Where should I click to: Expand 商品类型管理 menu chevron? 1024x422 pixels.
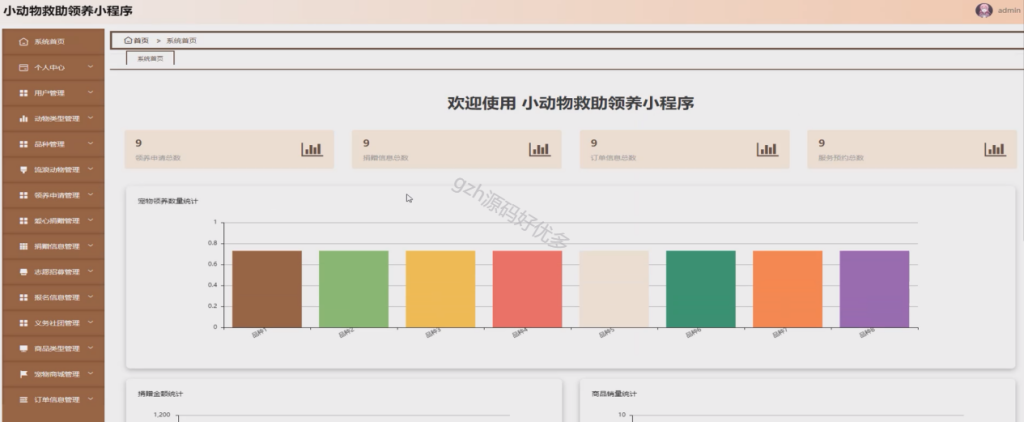point(91,348)
